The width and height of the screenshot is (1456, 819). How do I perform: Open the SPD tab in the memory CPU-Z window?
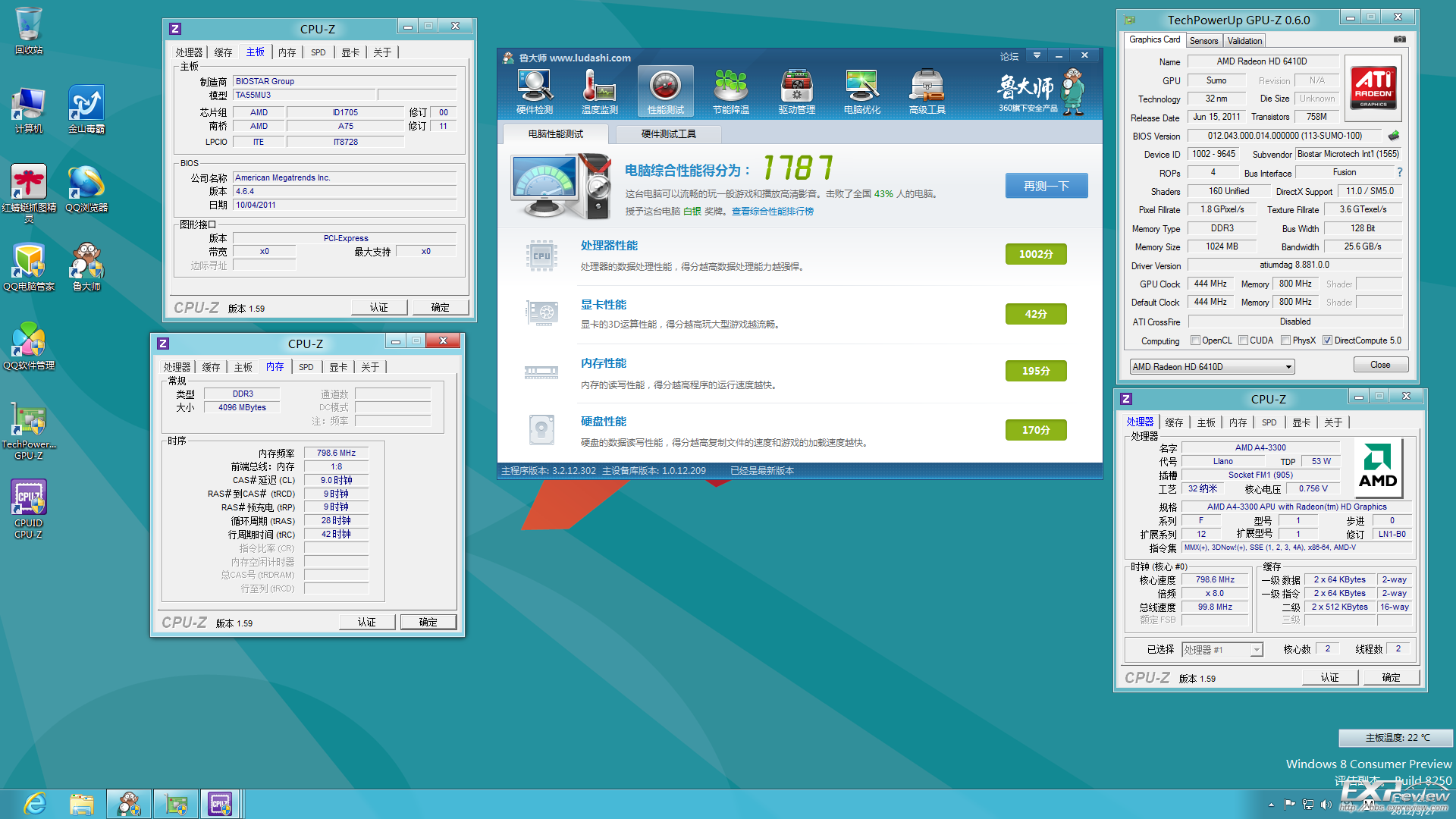(306, 367)
